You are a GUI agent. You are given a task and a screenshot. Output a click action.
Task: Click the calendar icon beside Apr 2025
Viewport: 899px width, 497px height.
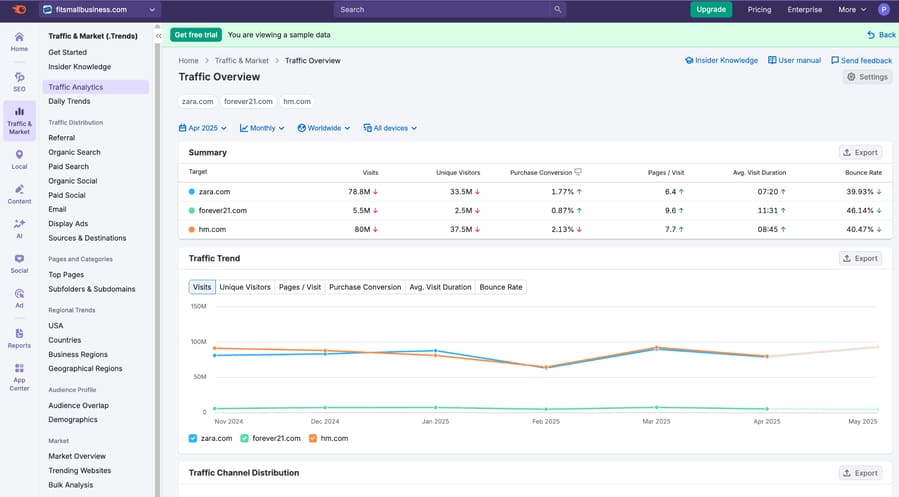(182, 128)
